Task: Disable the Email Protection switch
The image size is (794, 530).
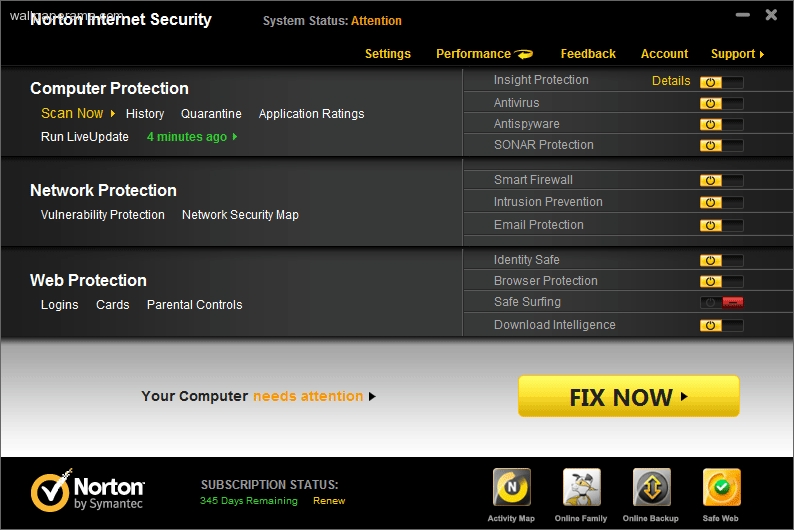Action: click(x=722, y=225)
